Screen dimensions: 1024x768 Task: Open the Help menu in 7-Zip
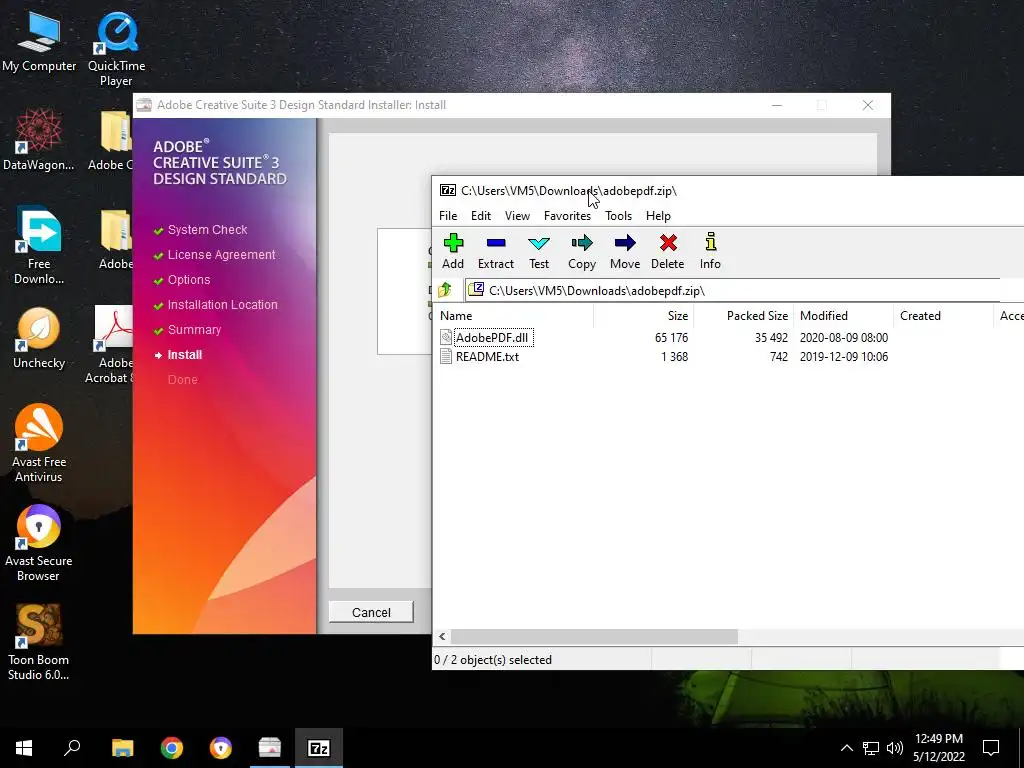658,216
